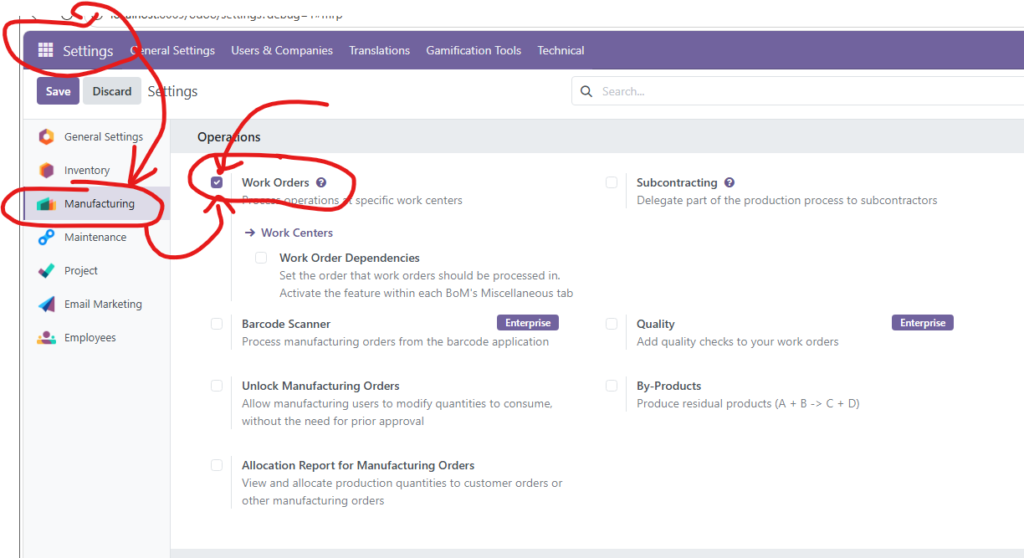This screenshot has height=558, width=1024.
Task: Click the Inventory module icon
Action: point(46,170)
